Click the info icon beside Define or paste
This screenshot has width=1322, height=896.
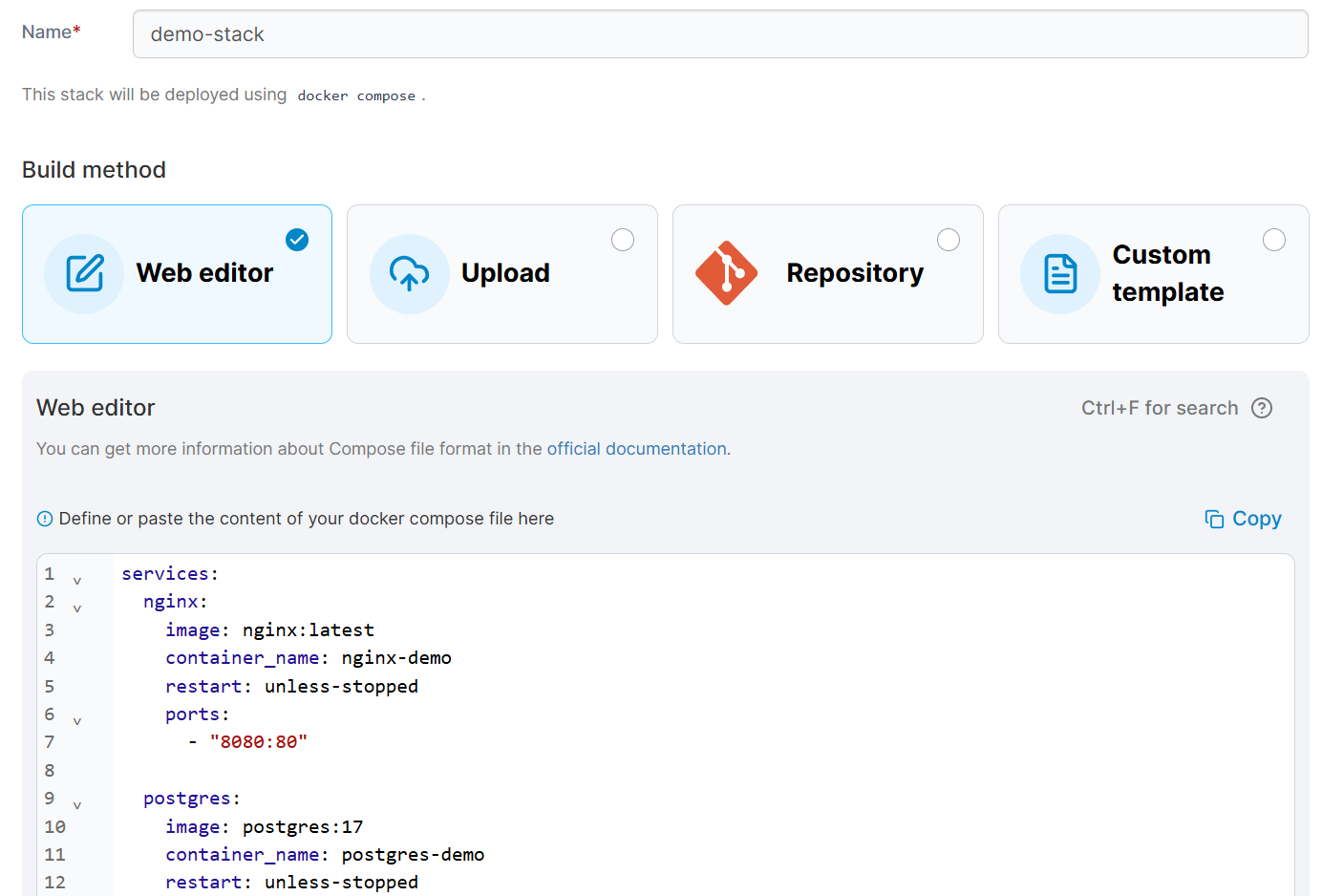pyautogui.click(x=45, y=519)
